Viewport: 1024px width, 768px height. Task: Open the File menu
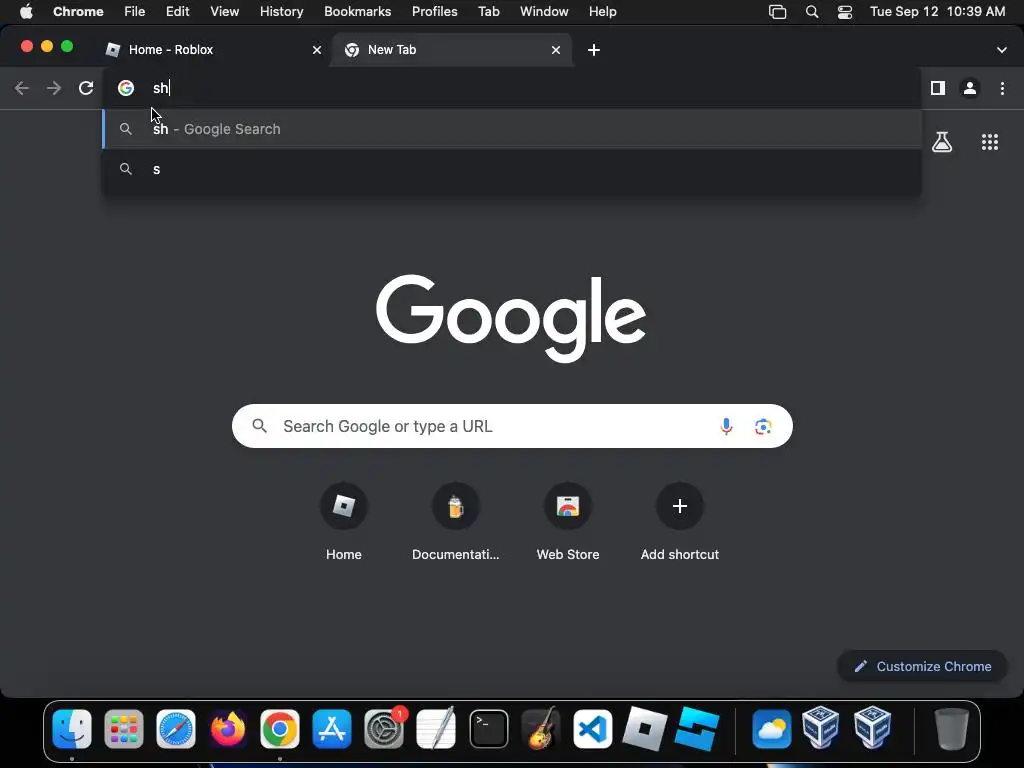[135, 12]
